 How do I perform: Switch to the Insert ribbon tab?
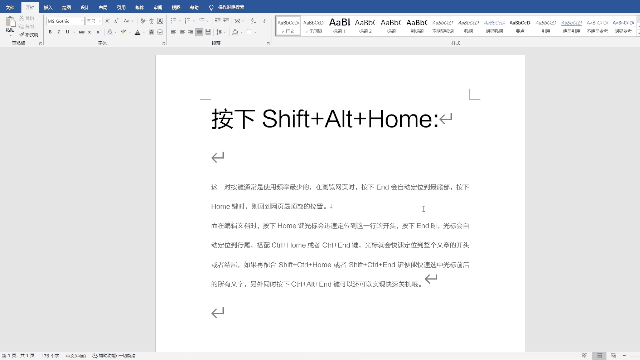(48, 7)
